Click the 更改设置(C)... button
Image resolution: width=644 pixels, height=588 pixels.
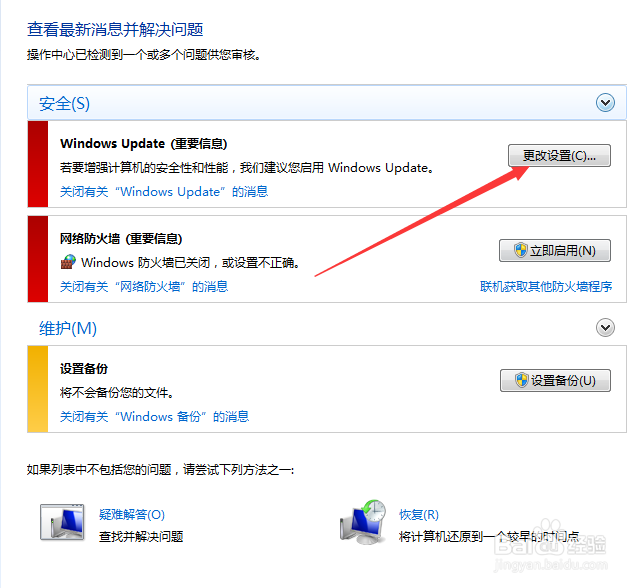coord(559,156)
